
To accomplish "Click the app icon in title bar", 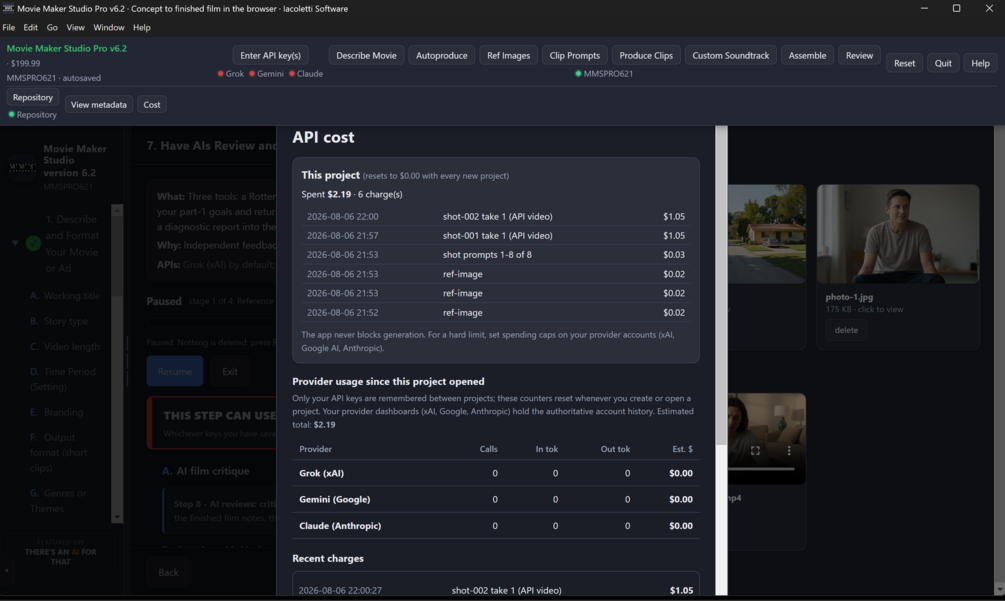I will tap(8, 8).
